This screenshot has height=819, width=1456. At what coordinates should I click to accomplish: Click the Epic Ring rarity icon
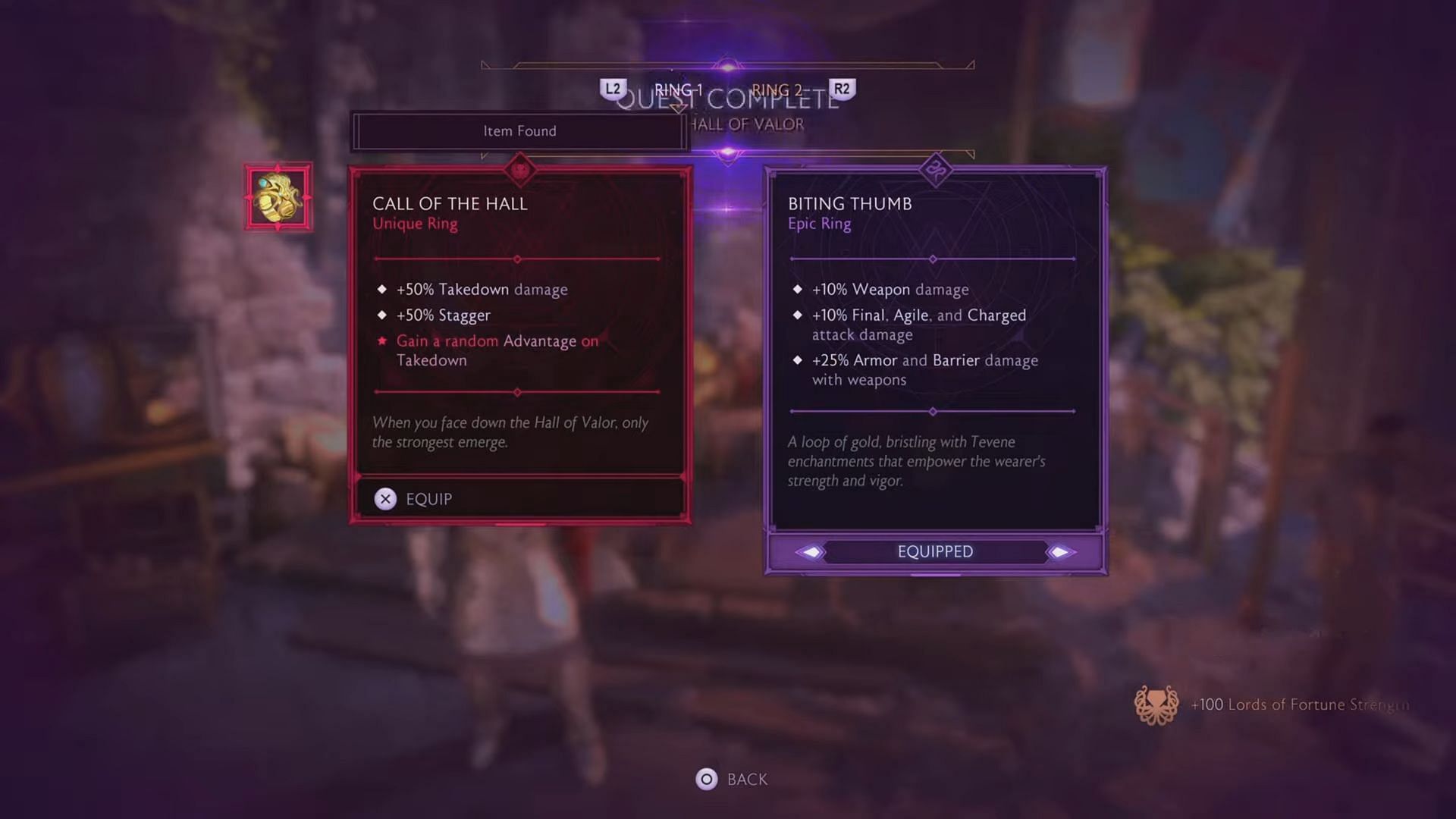pos(935,167)
